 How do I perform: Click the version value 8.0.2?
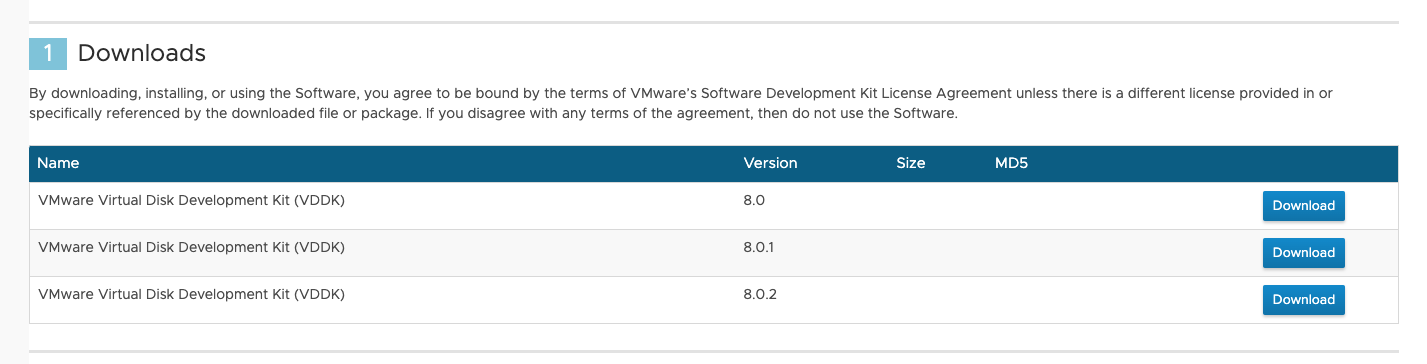coord(761,294)
